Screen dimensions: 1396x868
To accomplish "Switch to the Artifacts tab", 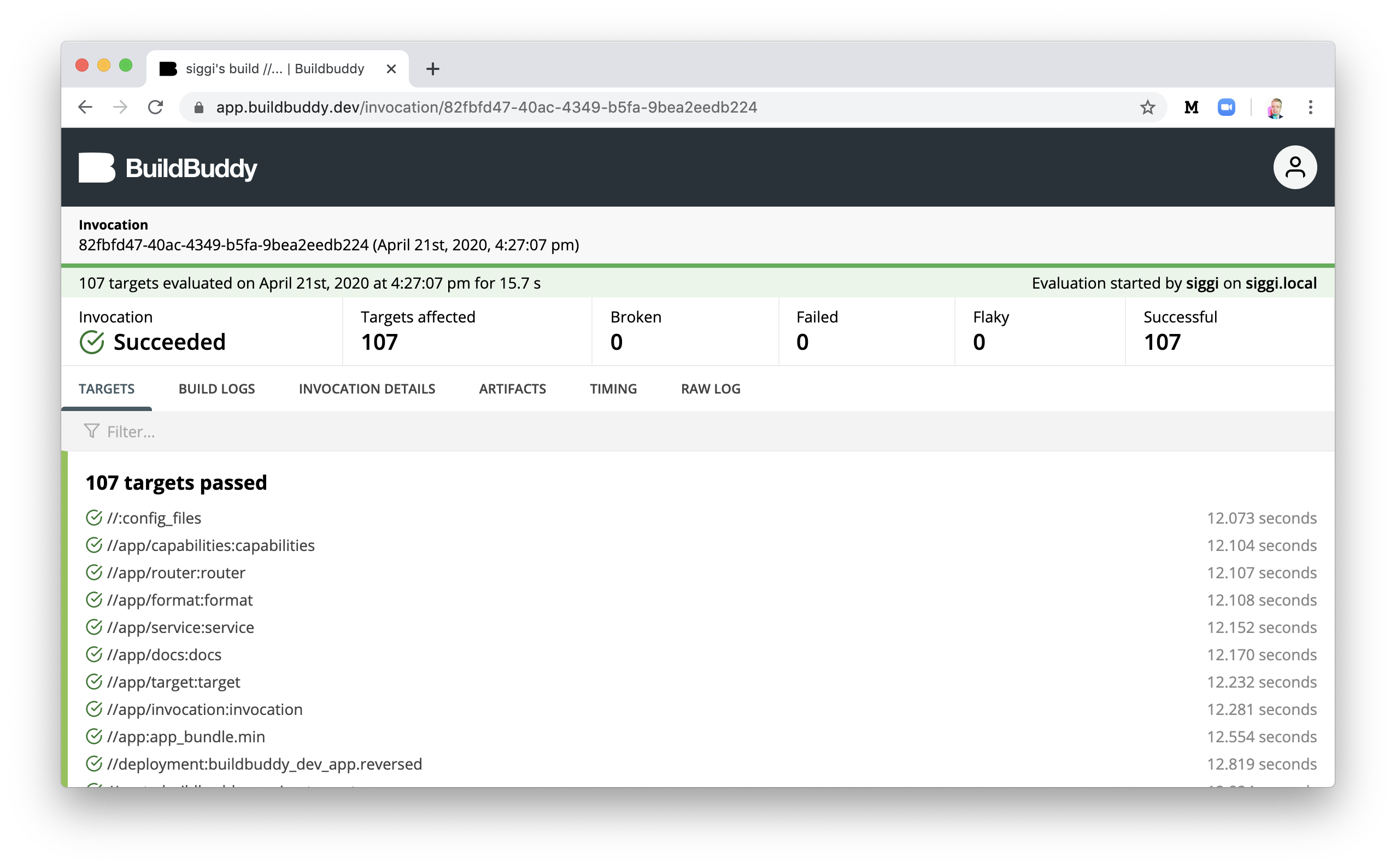I will tap(513, 389).
